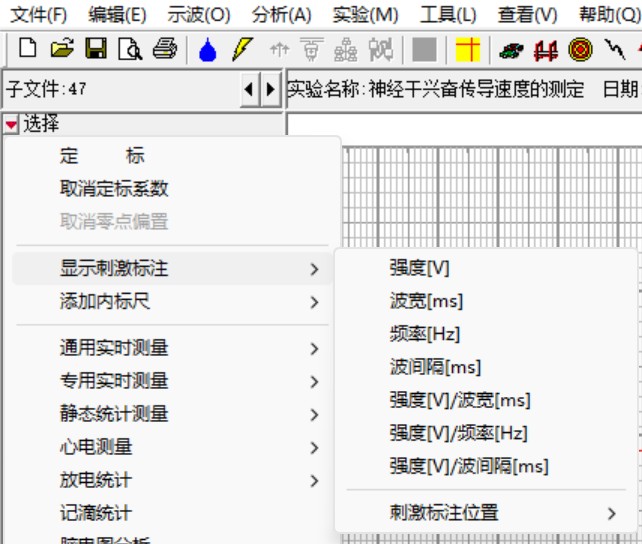642x544 pixels.
Task: Click the orange target bullseye icon
Action: (580, 50)
